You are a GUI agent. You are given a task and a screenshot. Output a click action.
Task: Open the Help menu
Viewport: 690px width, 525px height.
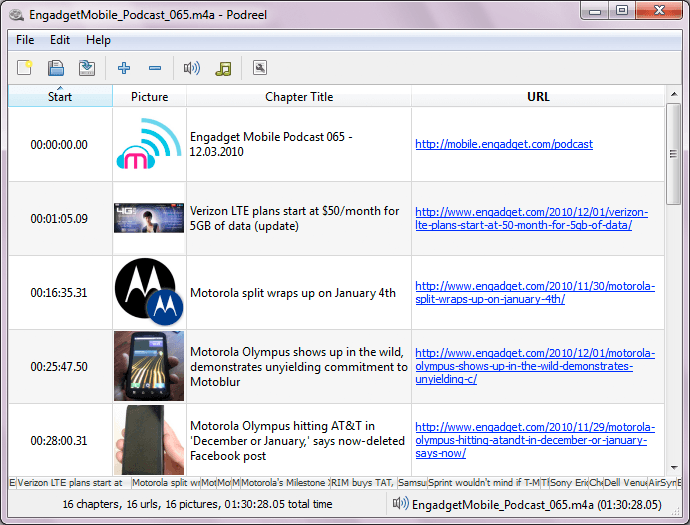point(98,40)
